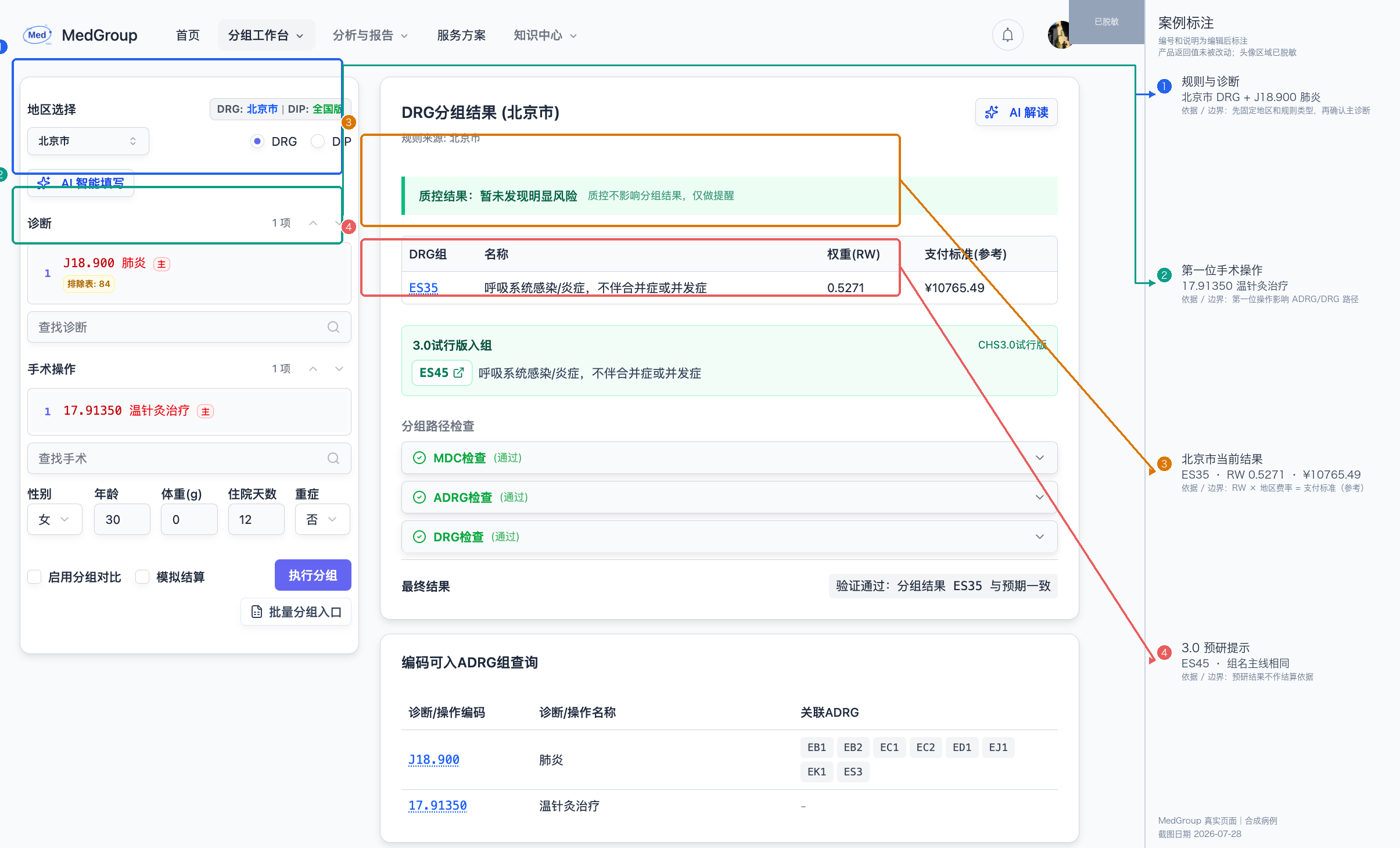The width and height of the screenshot is (1400, 848).
Task: Collapse the 诊断 section up chevron
Action: point(313,223)
